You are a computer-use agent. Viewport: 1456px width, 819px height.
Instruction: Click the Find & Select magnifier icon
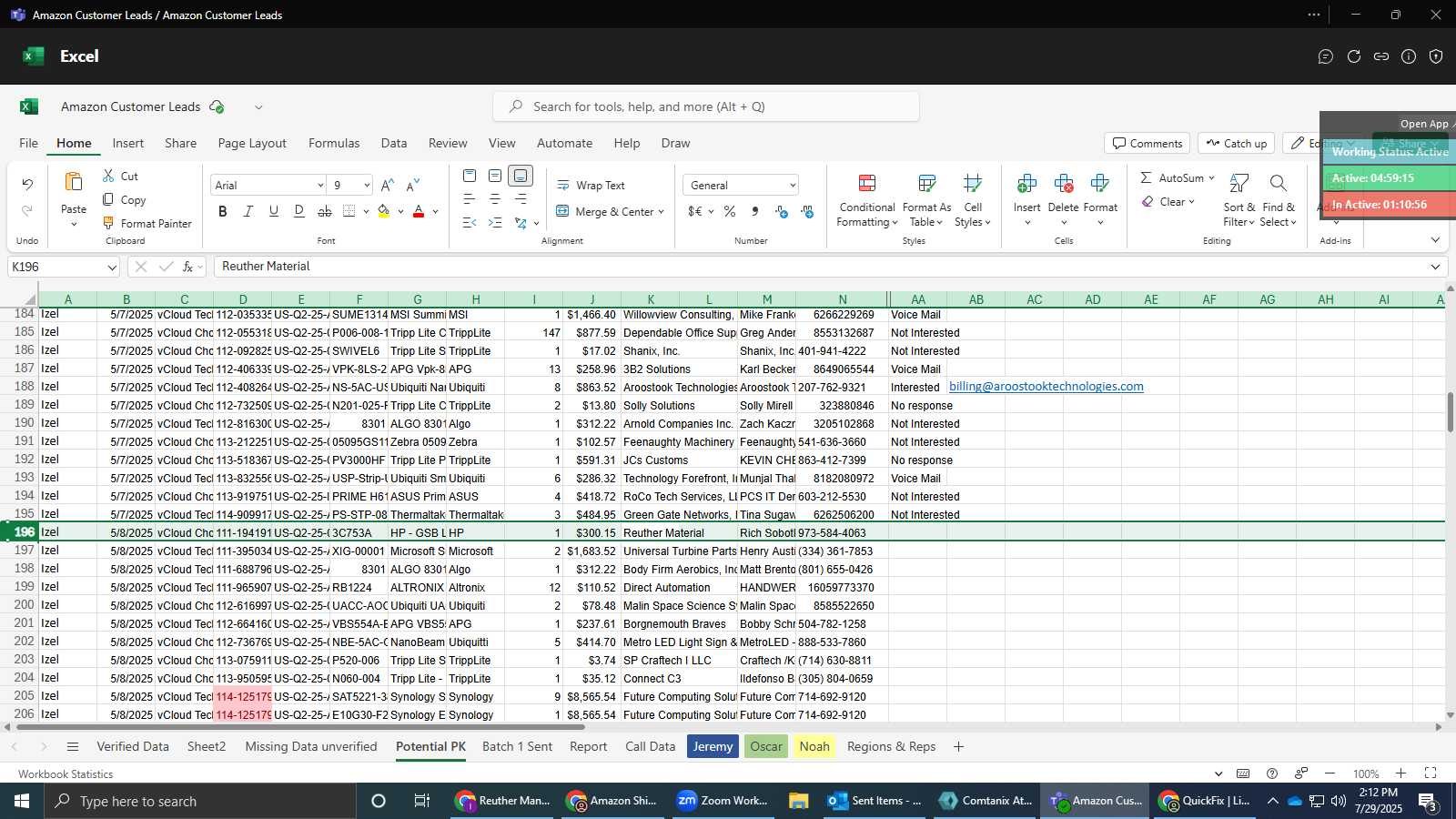coord(1278,184)
